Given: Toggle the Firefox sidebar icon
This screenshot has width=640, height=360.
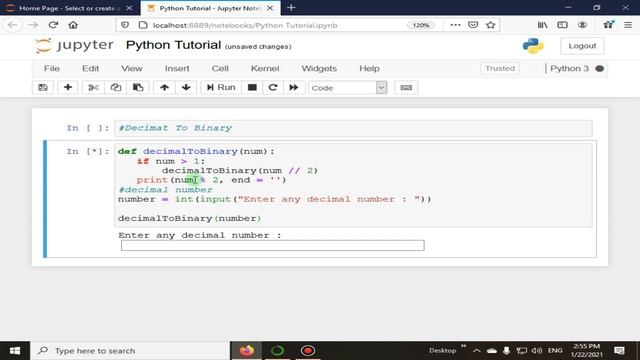Looking at the screenshot, I should click(x=562, y=25).
